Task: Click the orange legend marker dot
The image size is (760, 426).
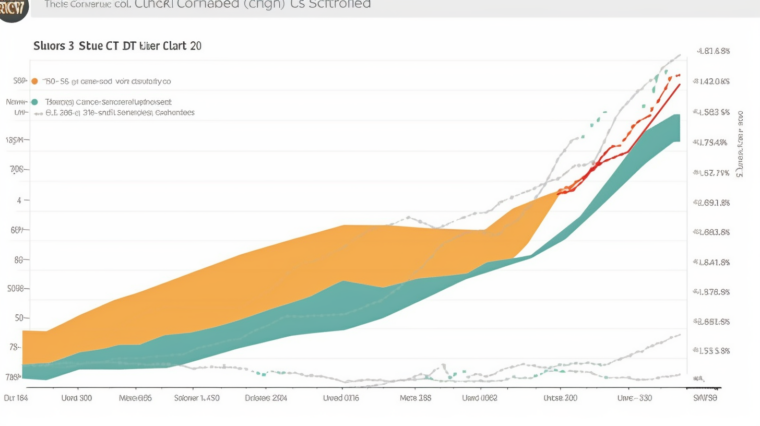Action: click(35, 80)
